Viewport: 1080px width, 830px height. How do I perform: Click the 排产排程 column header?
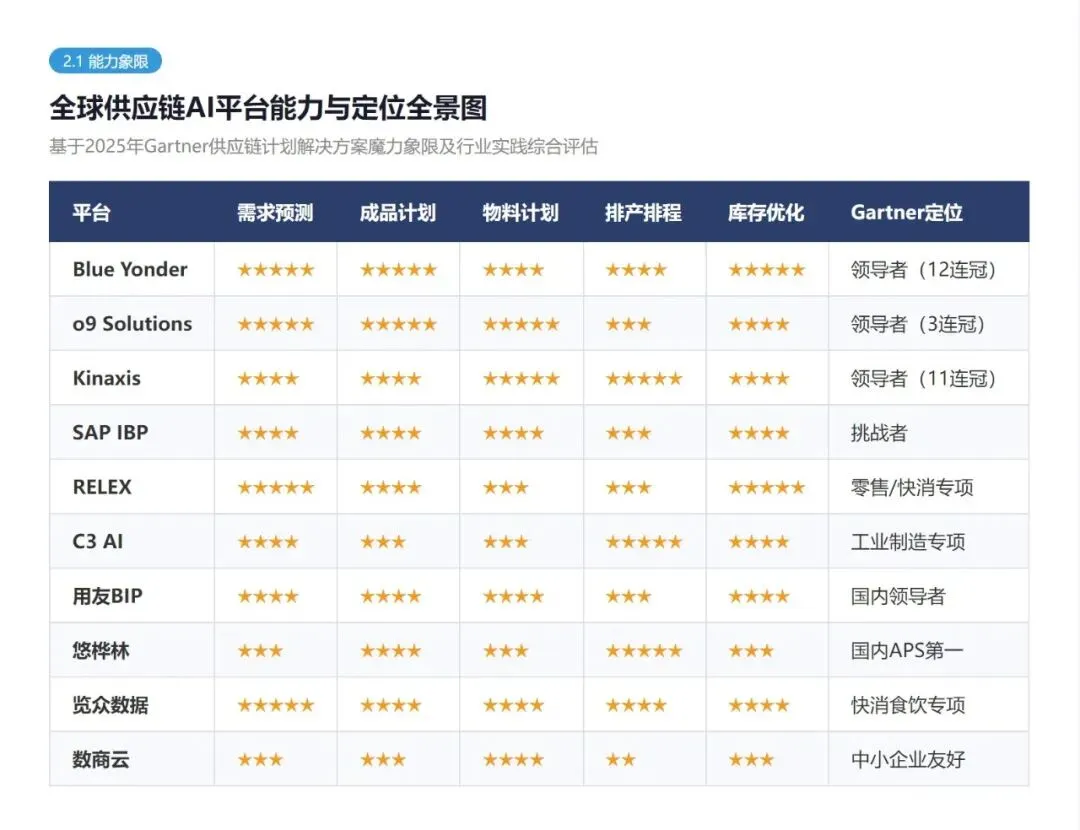coord(643,212)
